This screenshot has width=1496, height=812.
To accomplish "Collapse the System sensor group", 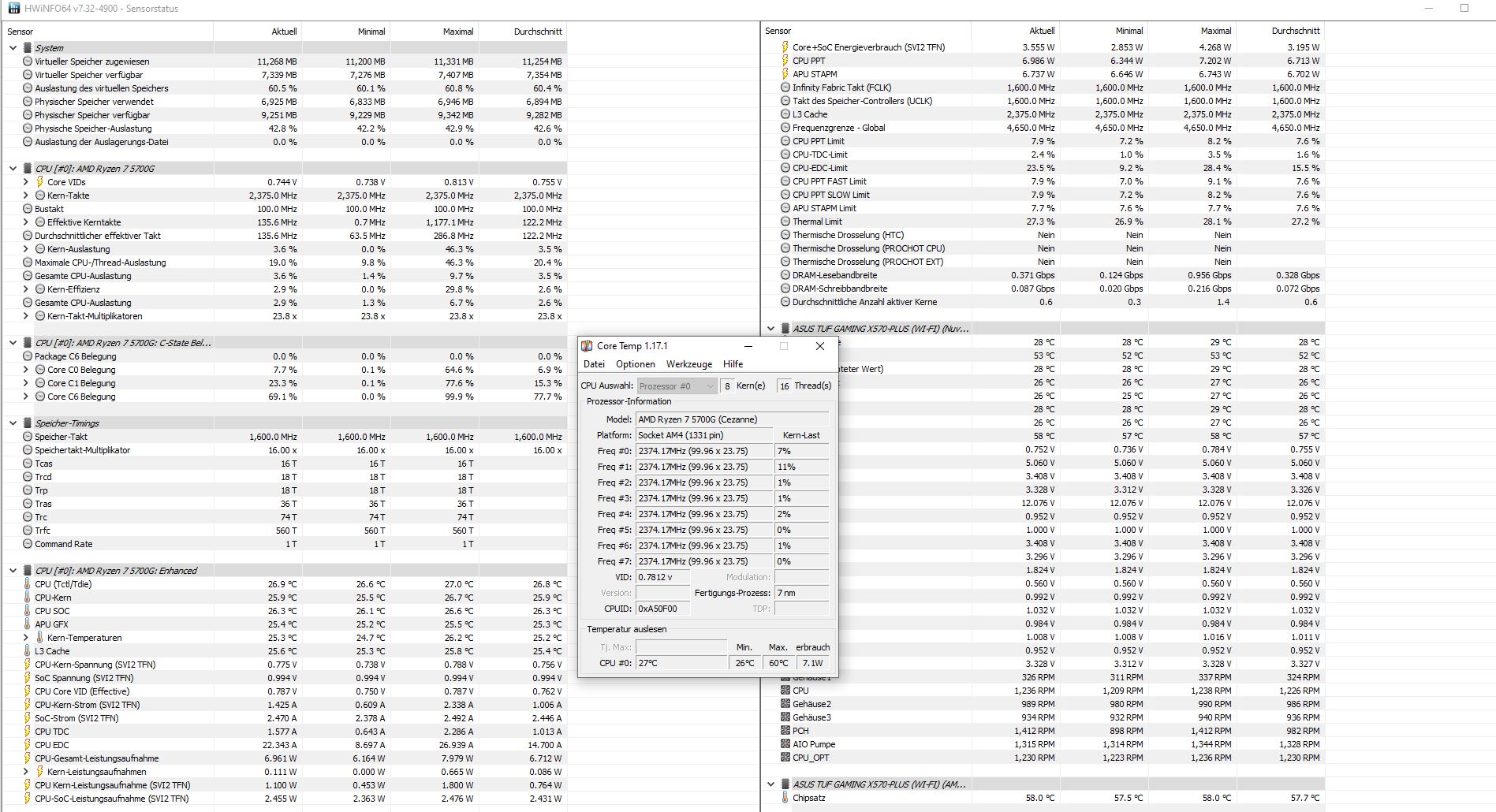I will (x=13, y=48).
